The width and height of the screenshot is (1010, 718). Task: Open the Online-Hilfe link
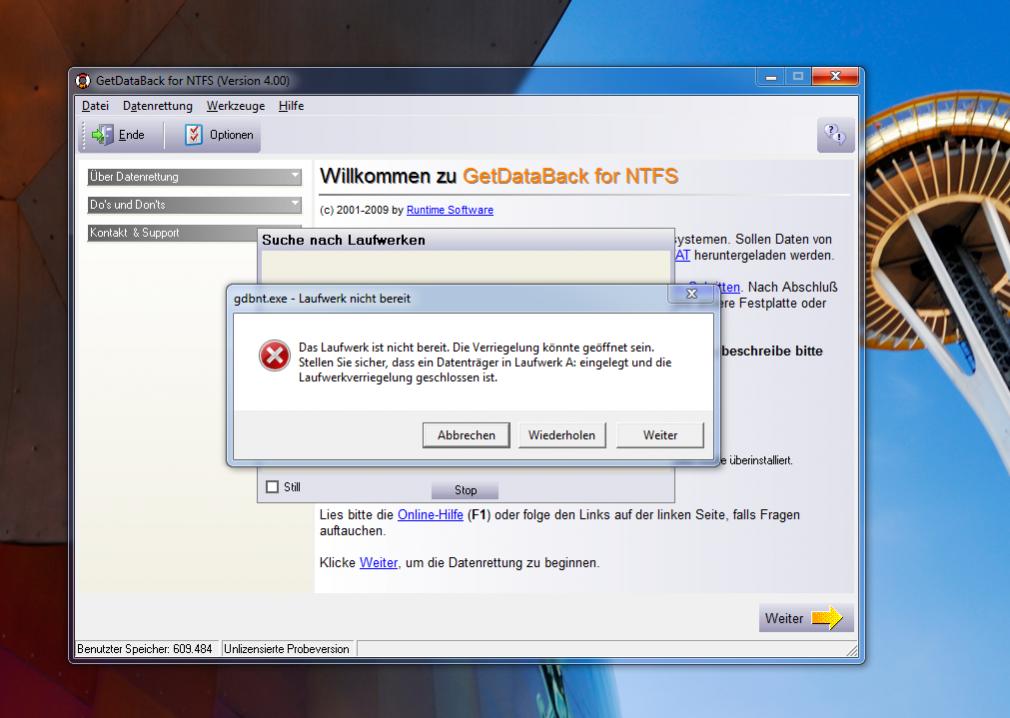tap(430, 515)
